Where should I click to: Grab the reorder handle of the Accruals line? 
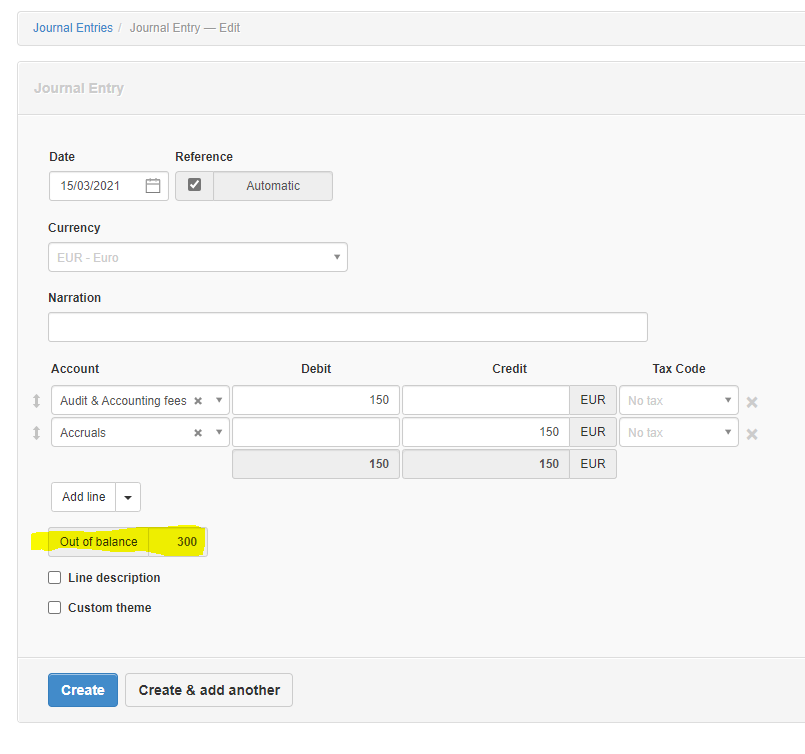36,433
